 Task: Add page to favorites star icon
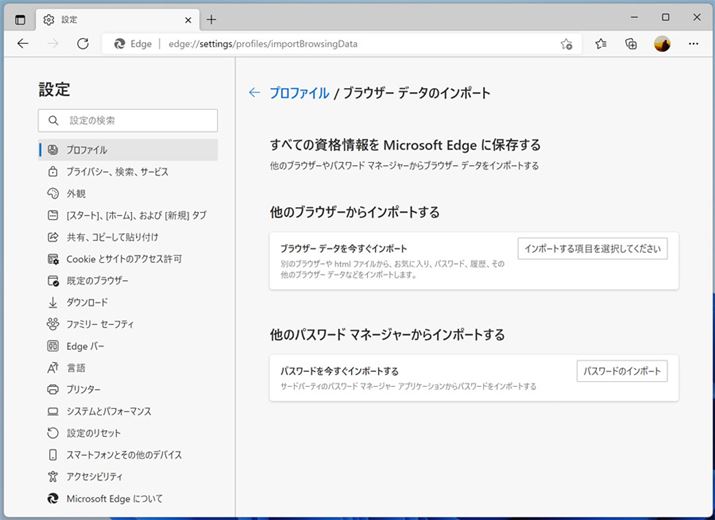pos(566,44)
